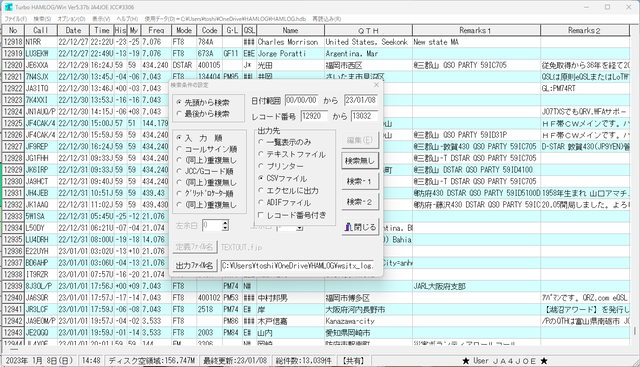Open the 検索(S) menu
This screenshot has width=640, height=367.
tap(42, 19)
